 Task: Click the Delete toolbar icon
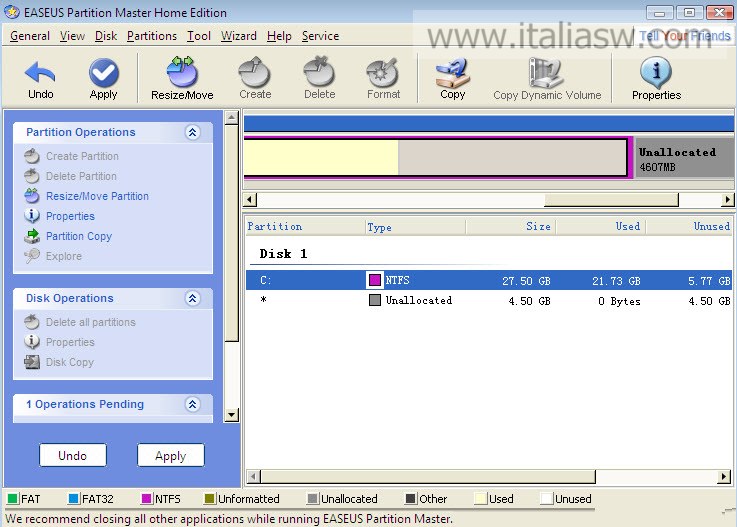(x=320, y=78)
